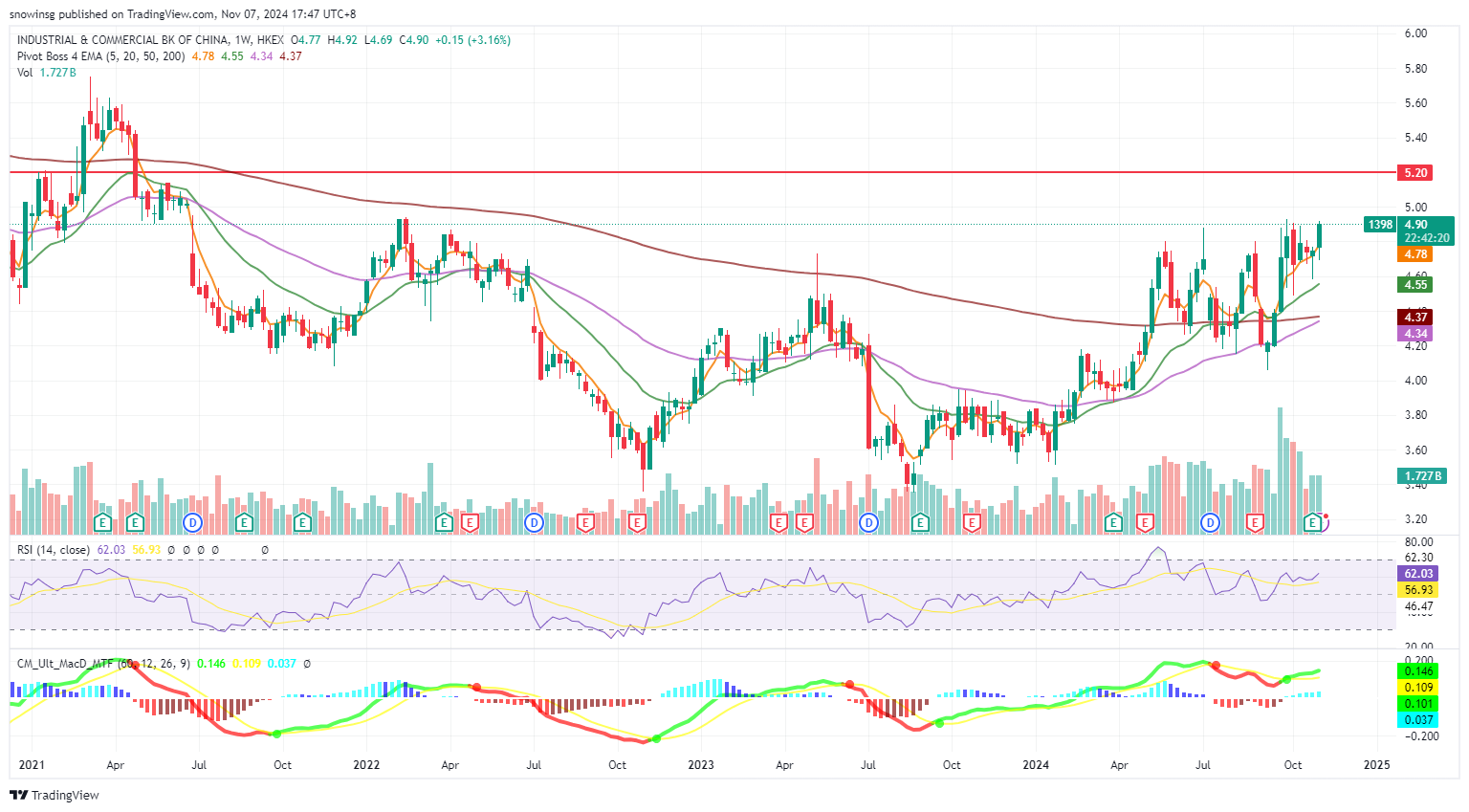Screen dimensions: 1469x812
Task: Click the purple 4.34 EMA price label
Action: click(1414, 334)
